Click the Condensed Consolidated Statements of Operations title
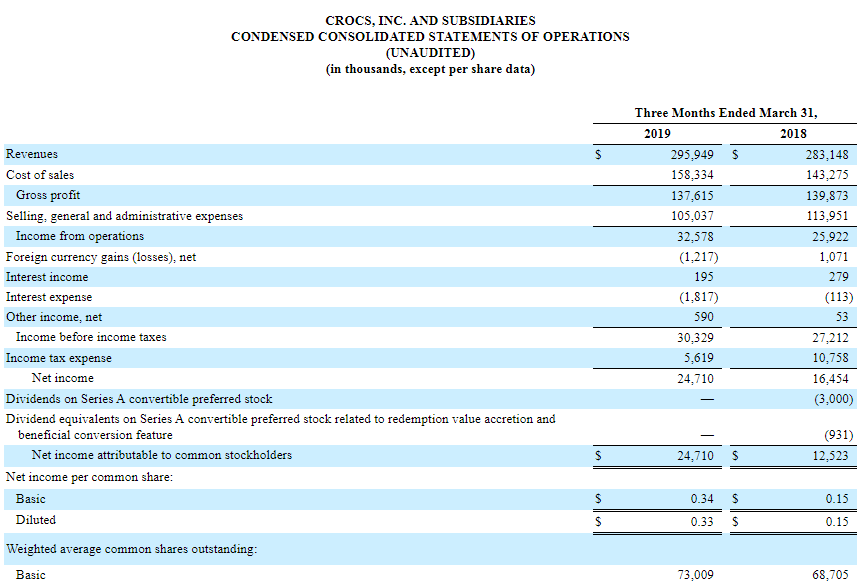Viewport: 862px width, 585px height. (x=430, y=37)
